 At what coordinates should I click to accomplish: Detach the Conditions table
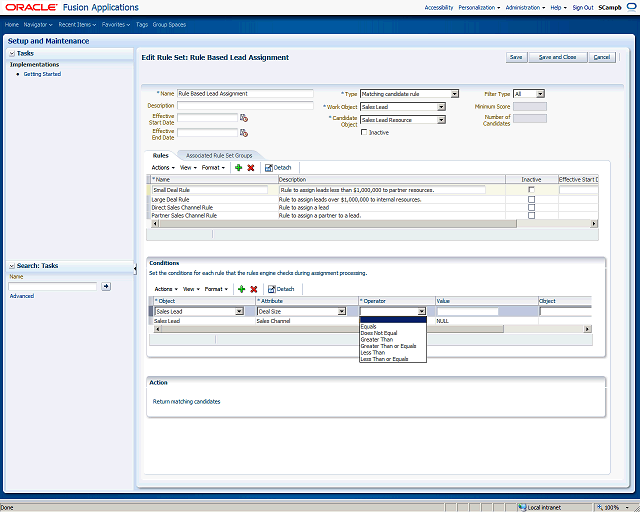[x=281, y=289]
